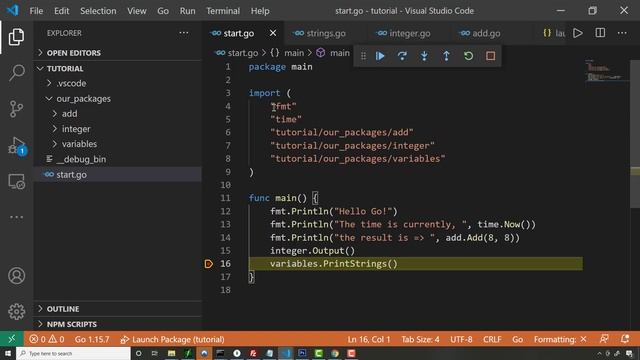Expand the integer folder
The image size is (640, 360).
[x=118, y=129]
